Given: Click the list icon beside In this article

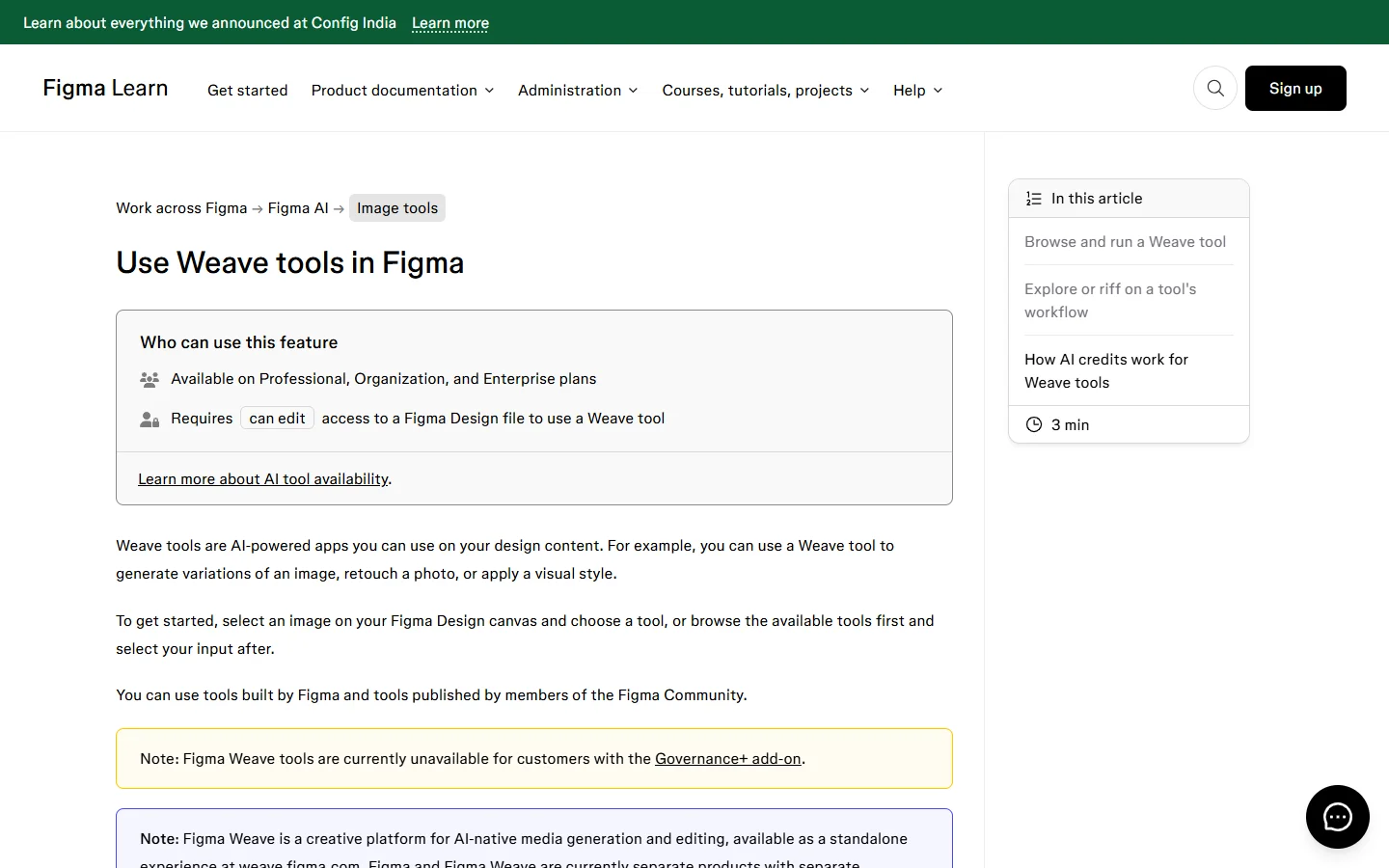Looking at the screenshot, I should [1034, 199].
